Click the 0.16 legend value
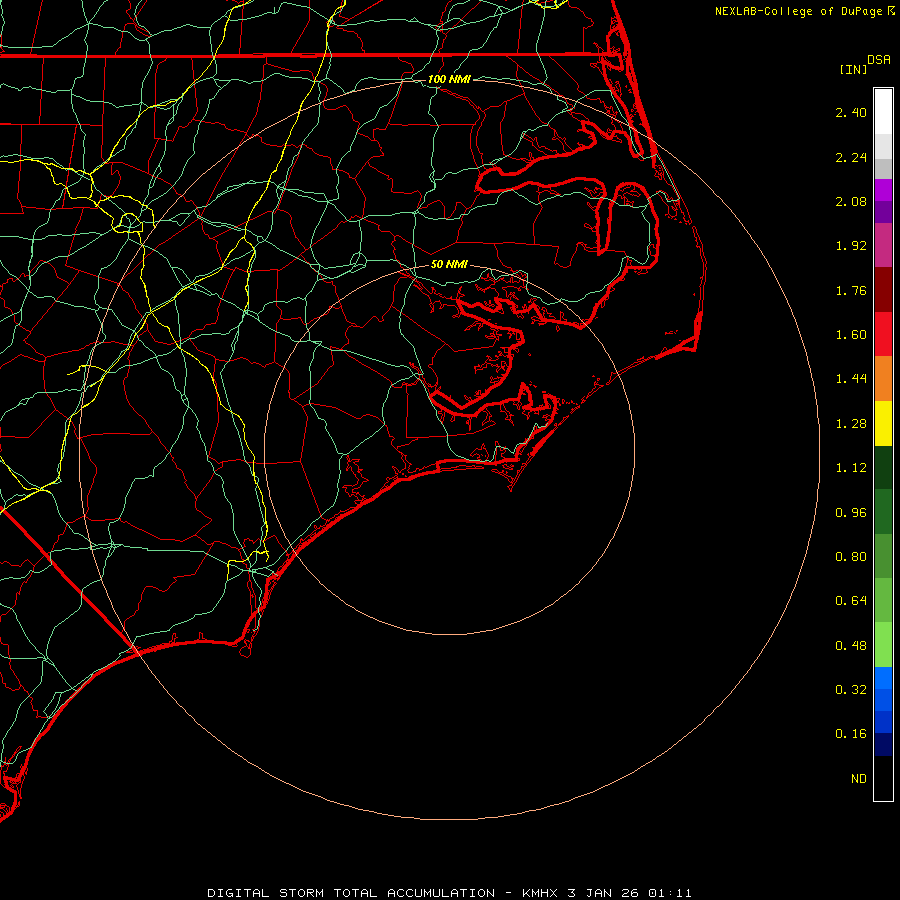 click(x=851, y=734)
